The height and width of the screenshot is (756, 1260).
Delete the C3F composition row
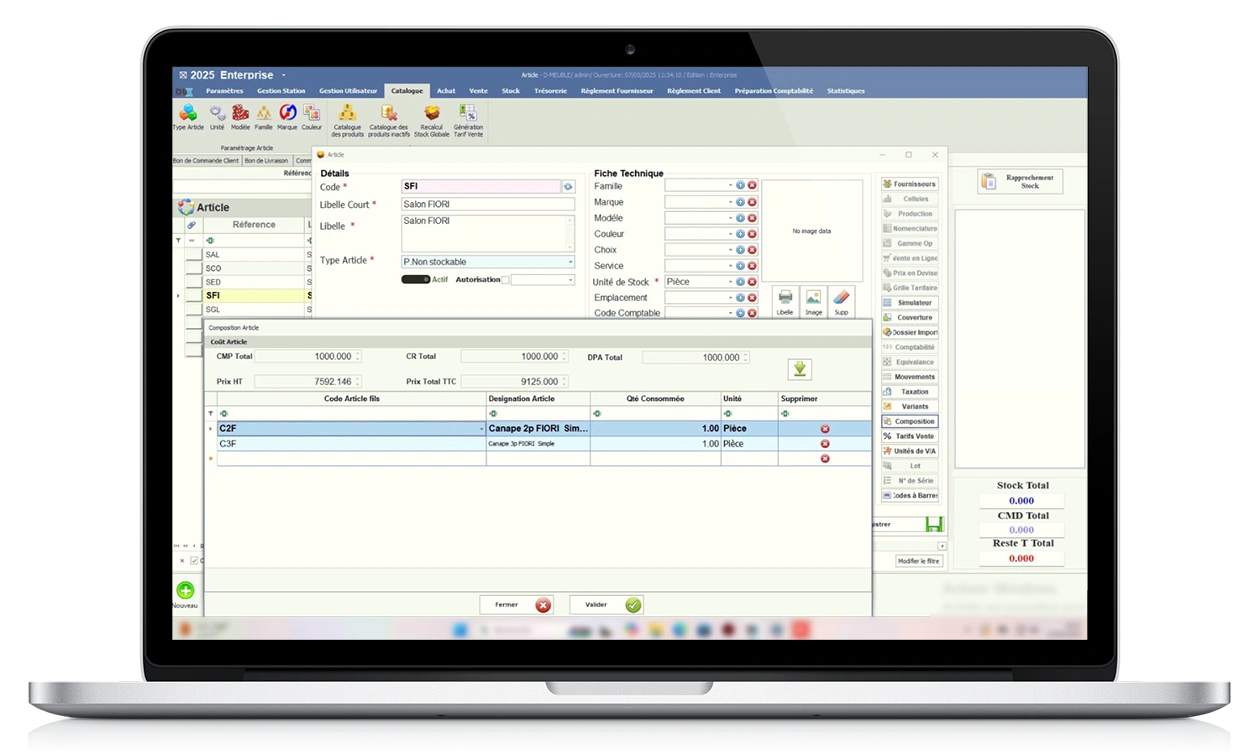825,444
